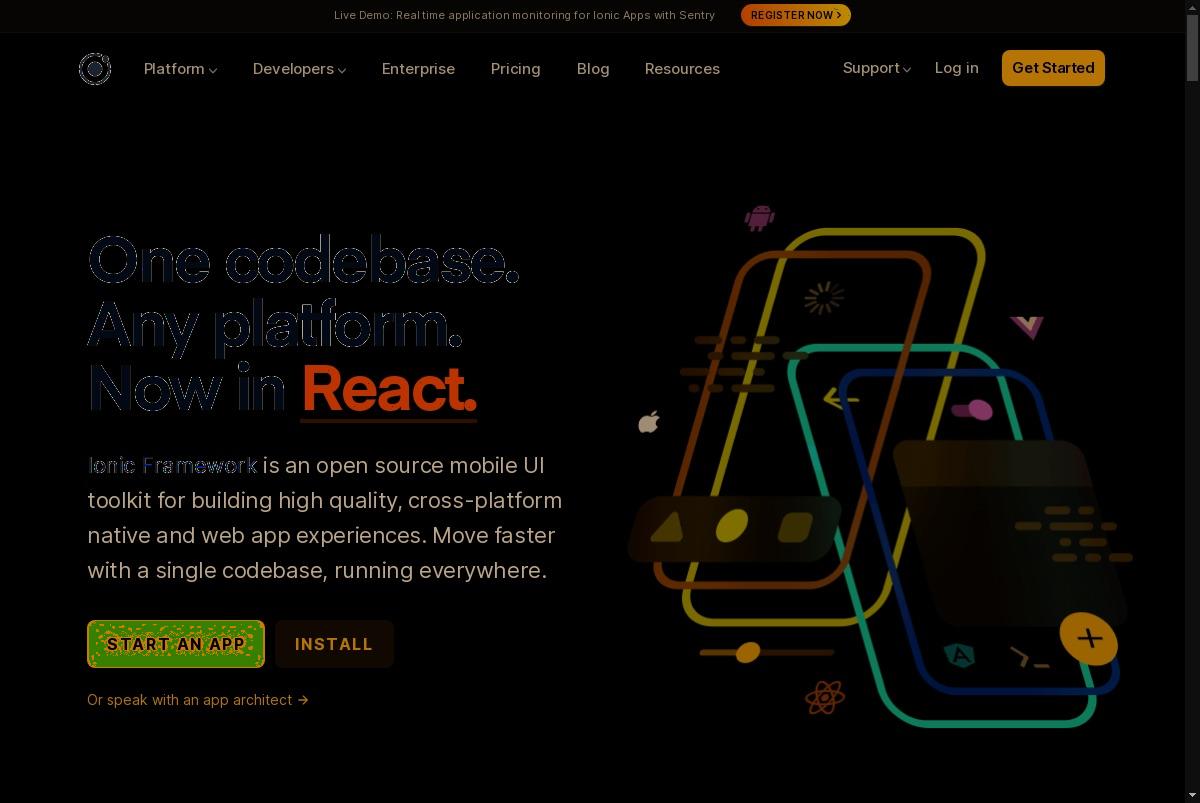Open the Resources menu item
The height and width of the screenshot is (803, 1200).
682,69
